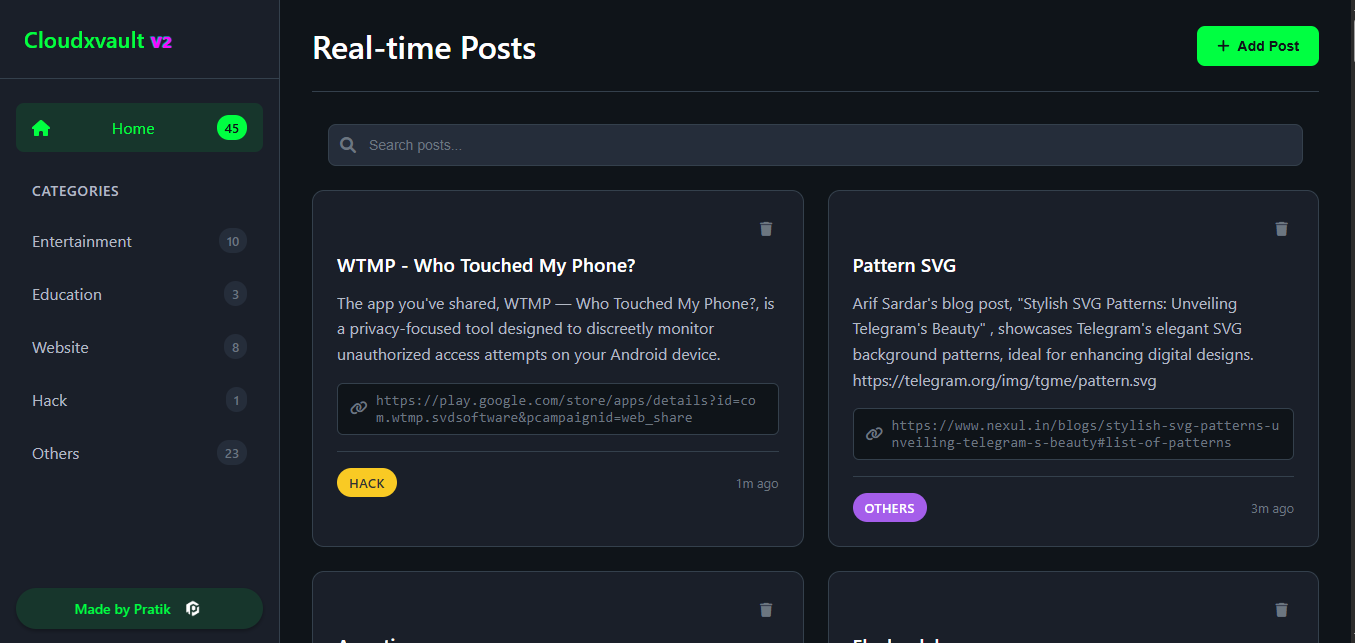This screenshot has width=1355, height=643.
Task: Click trash icon on bottom-left partial card
Action: coord(766,610)
